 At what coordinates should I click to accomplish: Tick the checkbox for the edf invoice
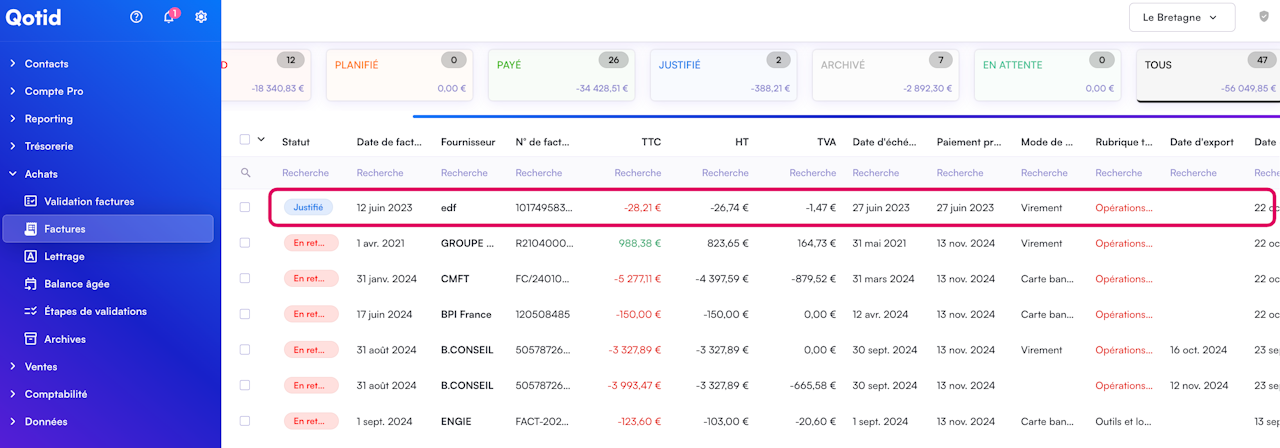coord(245,208)
